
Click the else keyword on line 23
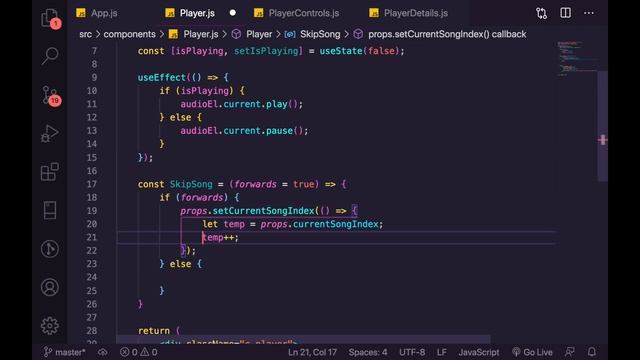pyautogui.click(x=180, y=264)
